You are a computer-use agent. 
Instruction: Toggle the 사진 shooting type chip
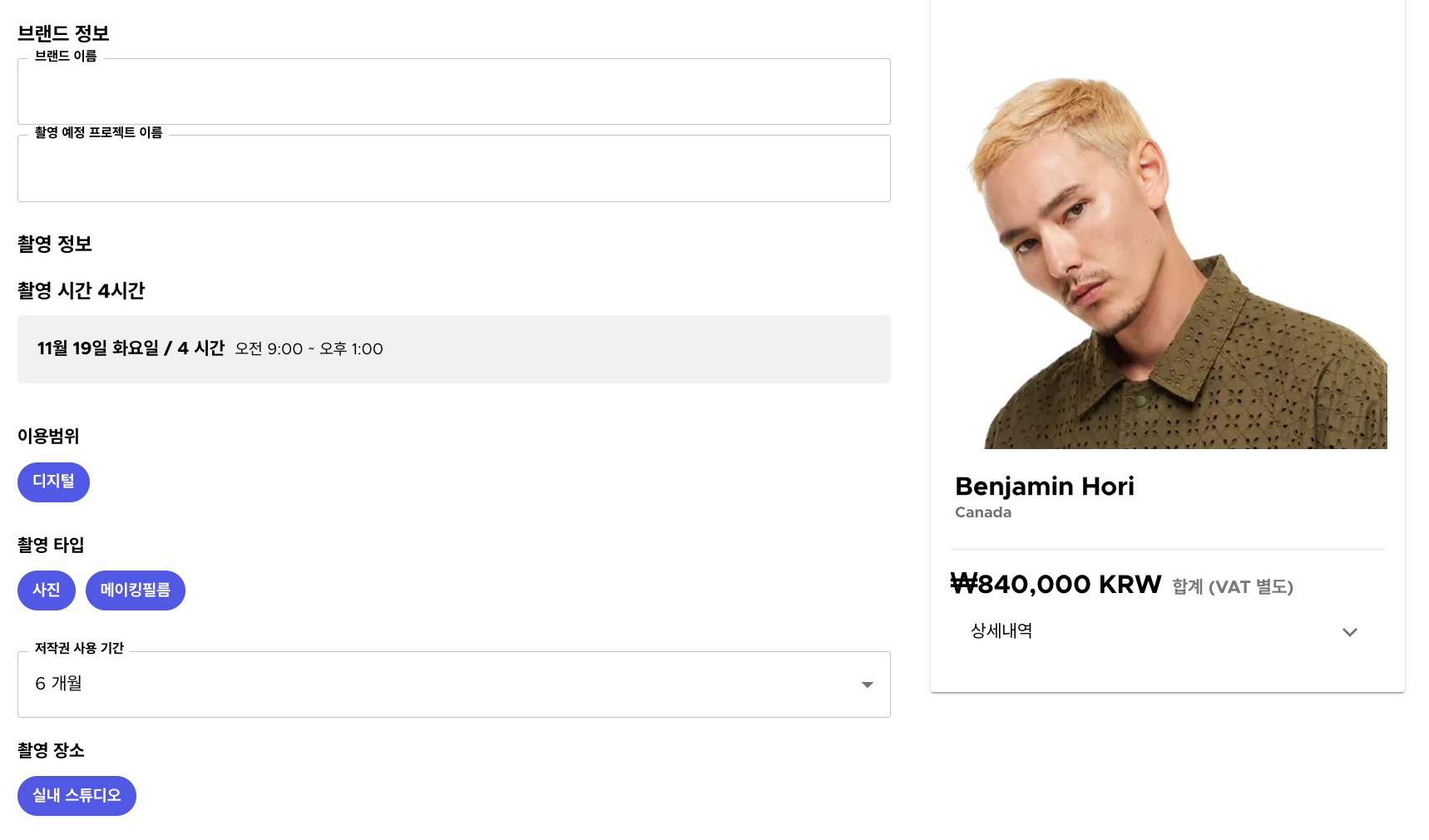click(47, 590)
